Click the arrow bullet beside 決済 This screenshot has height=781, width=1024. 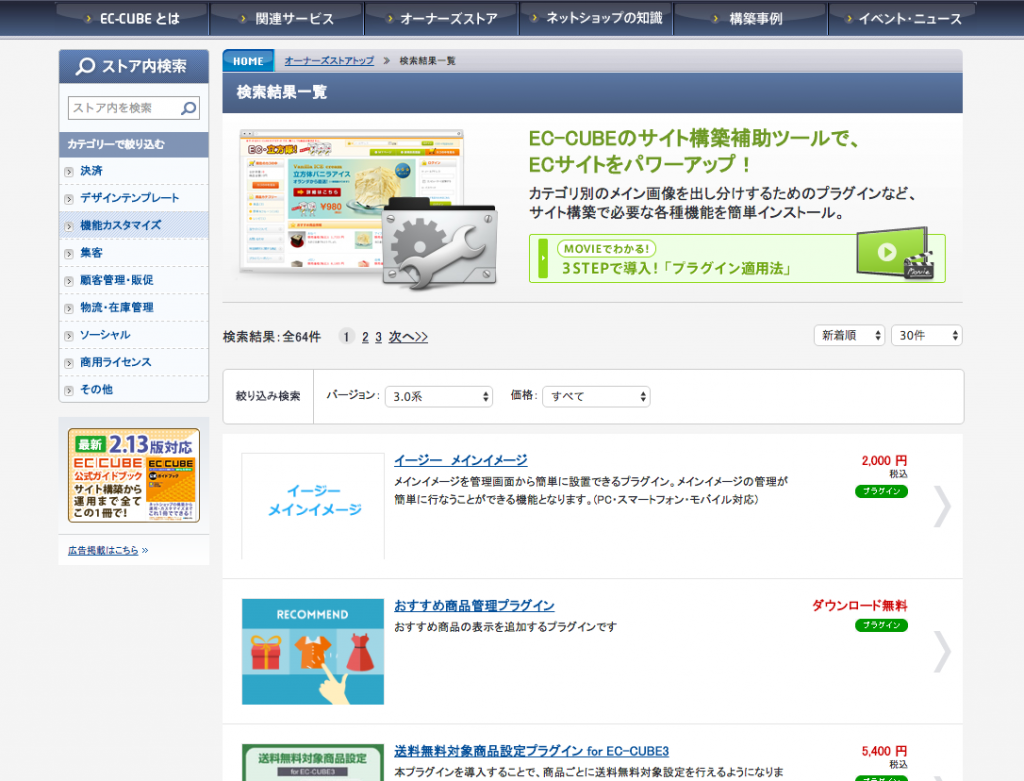tap(69, 172)
